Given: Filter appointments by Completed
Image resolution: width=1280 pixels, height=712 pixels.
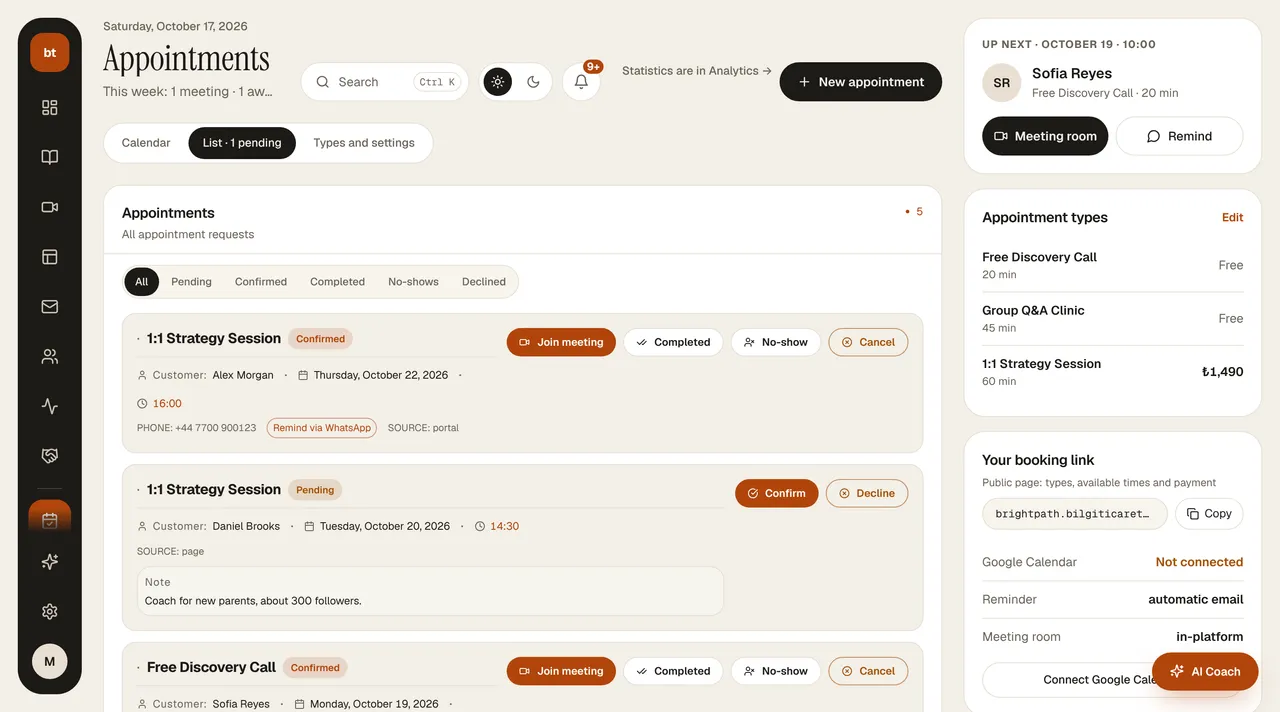Looking at the screenshot, I should pyautogui.click(x=337, y=282).
